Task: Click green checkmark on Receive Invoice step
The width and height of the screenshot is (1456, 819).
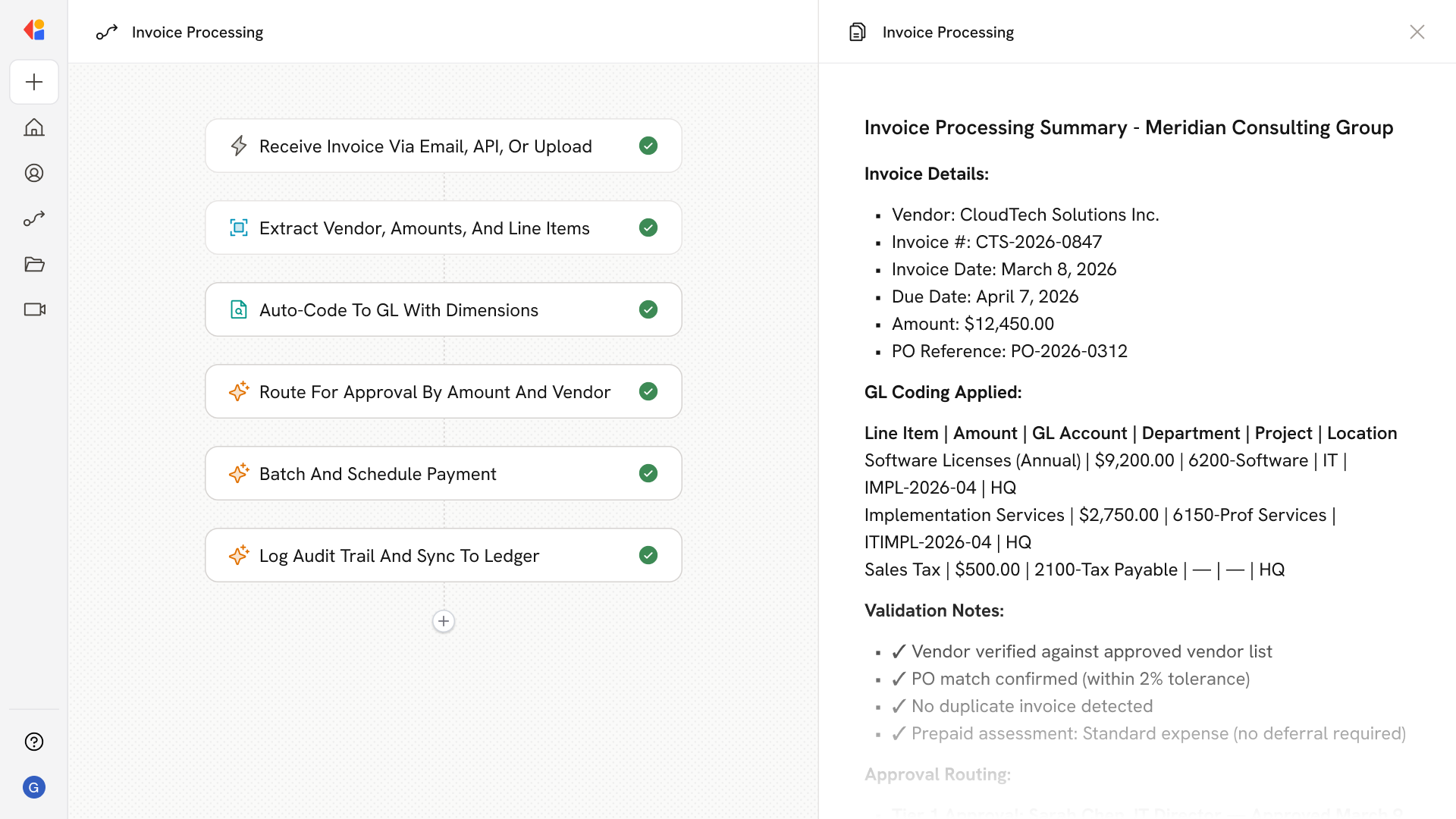Action: pyautogui.click(x=648, y=146)
